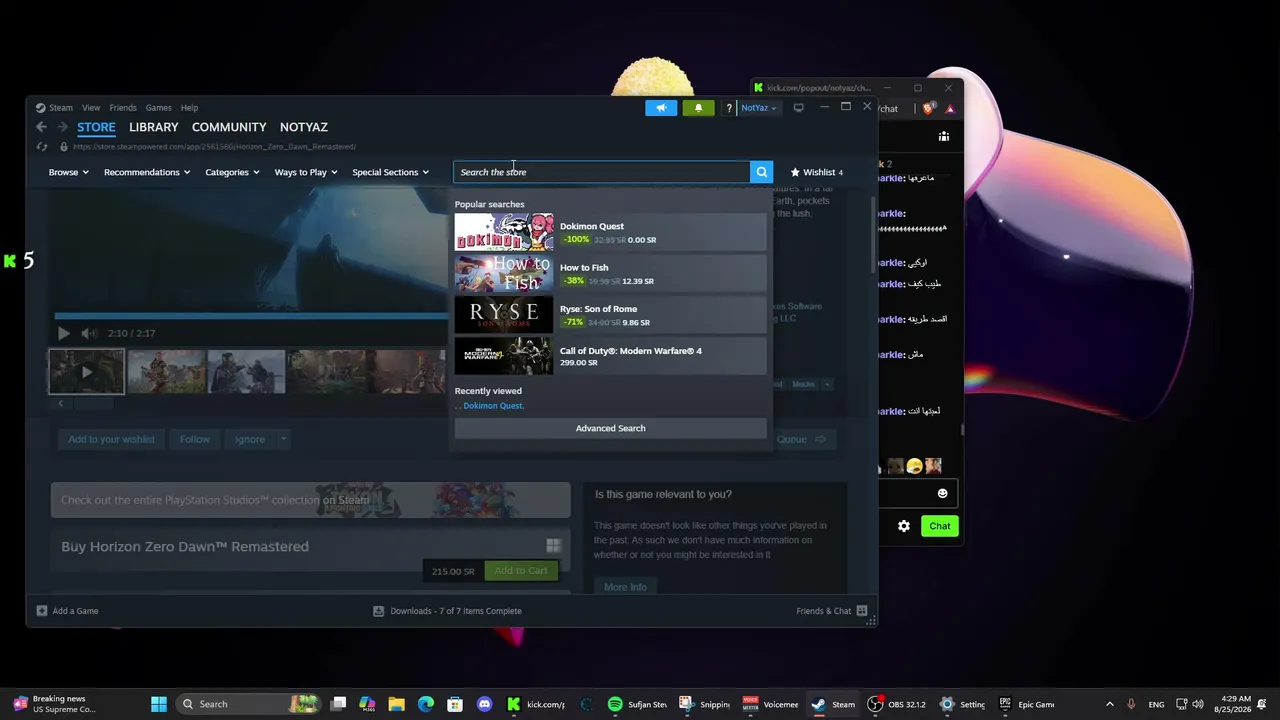Expand the Recommendations dropdown

point(147,172)
